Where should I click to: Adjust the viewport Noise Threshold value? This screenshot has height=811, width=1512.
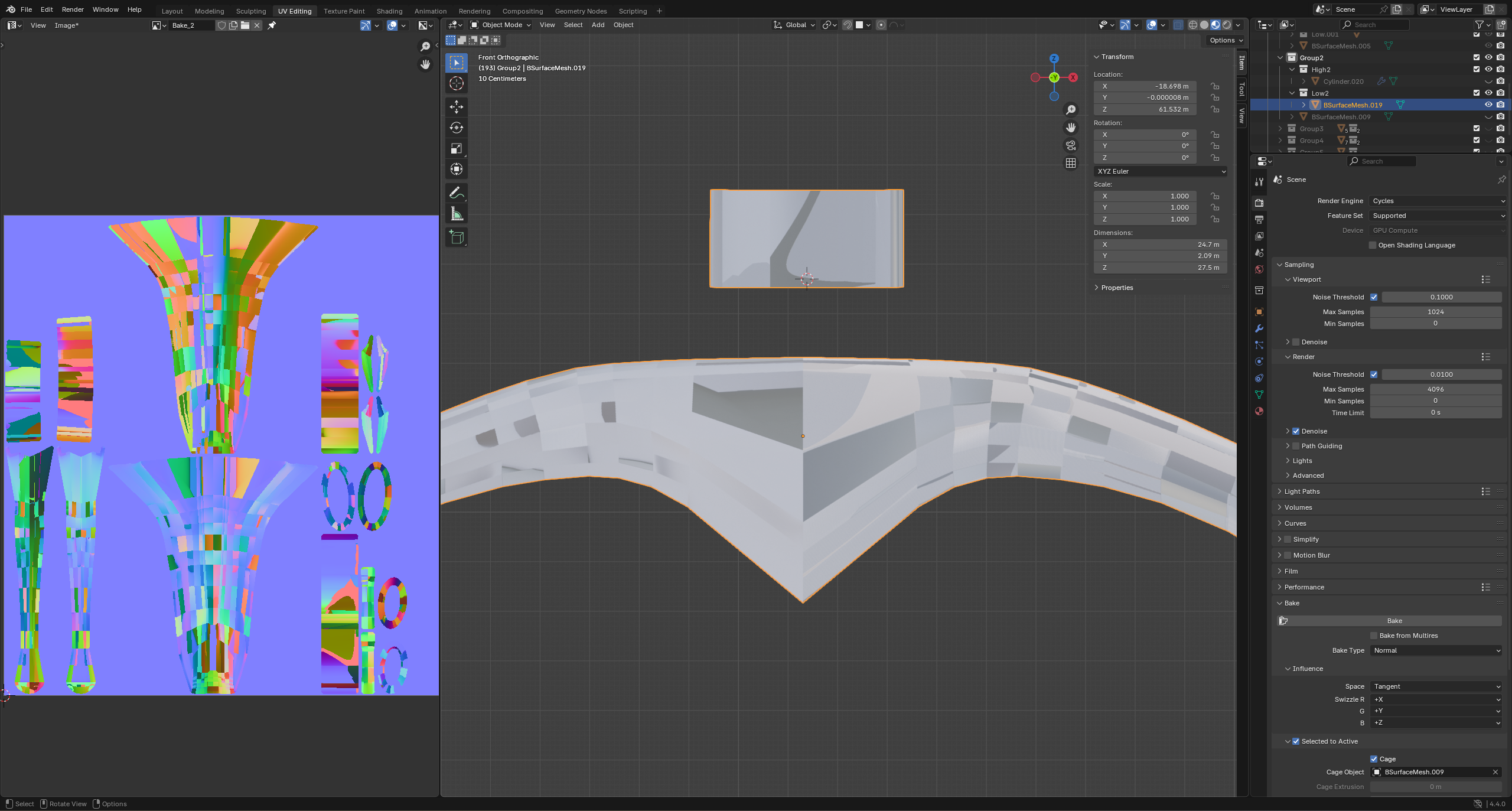pyautogui.click(x=1441, y=297)
